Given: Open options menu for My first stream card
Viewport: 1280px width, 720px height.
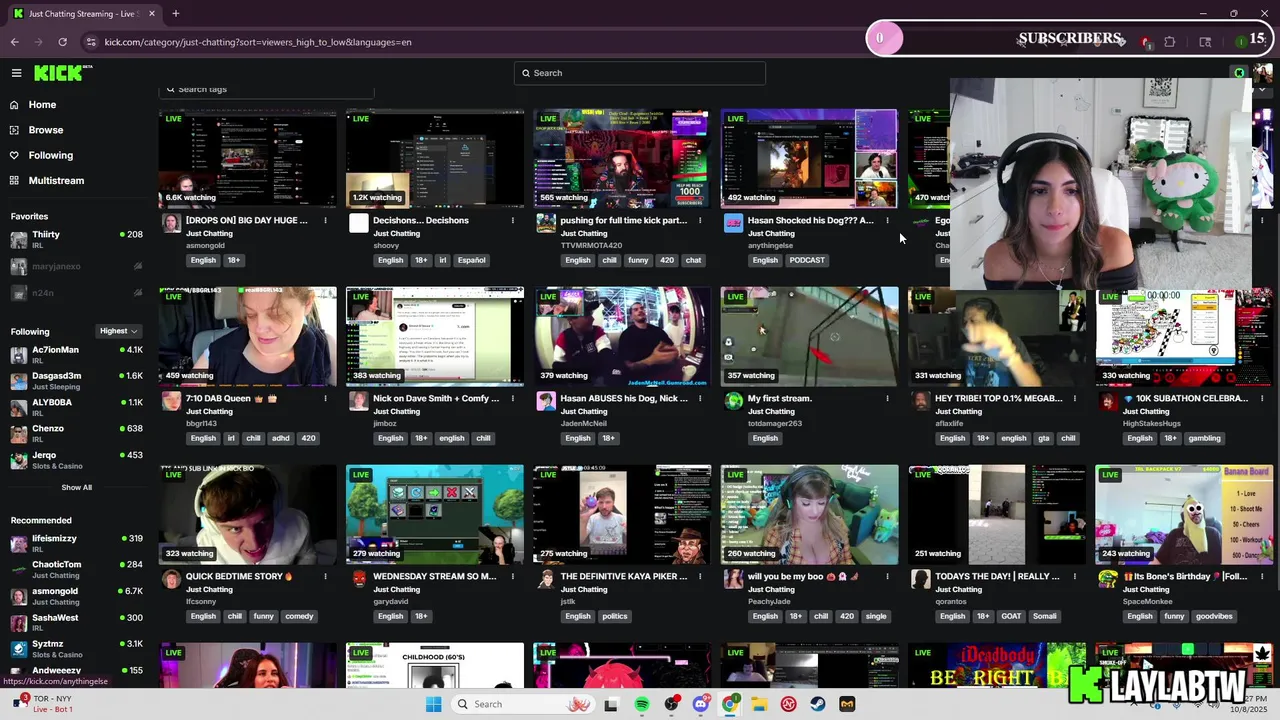Looking at the screenshot, I should click(x=887, y=398).
